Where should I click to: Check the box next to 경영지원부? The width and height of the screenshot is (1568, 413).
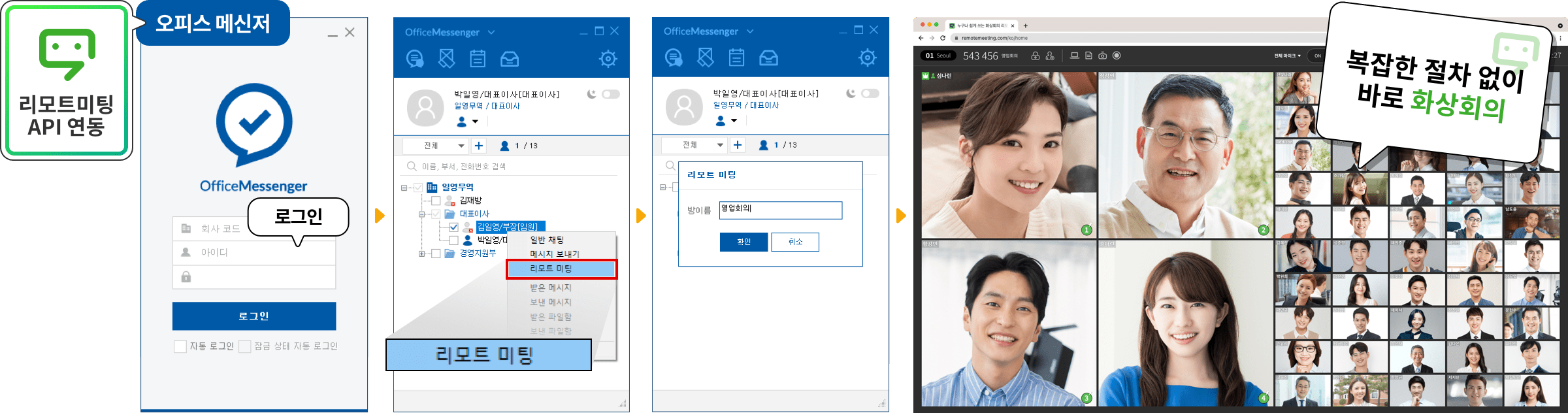click(x=436, y=254)
